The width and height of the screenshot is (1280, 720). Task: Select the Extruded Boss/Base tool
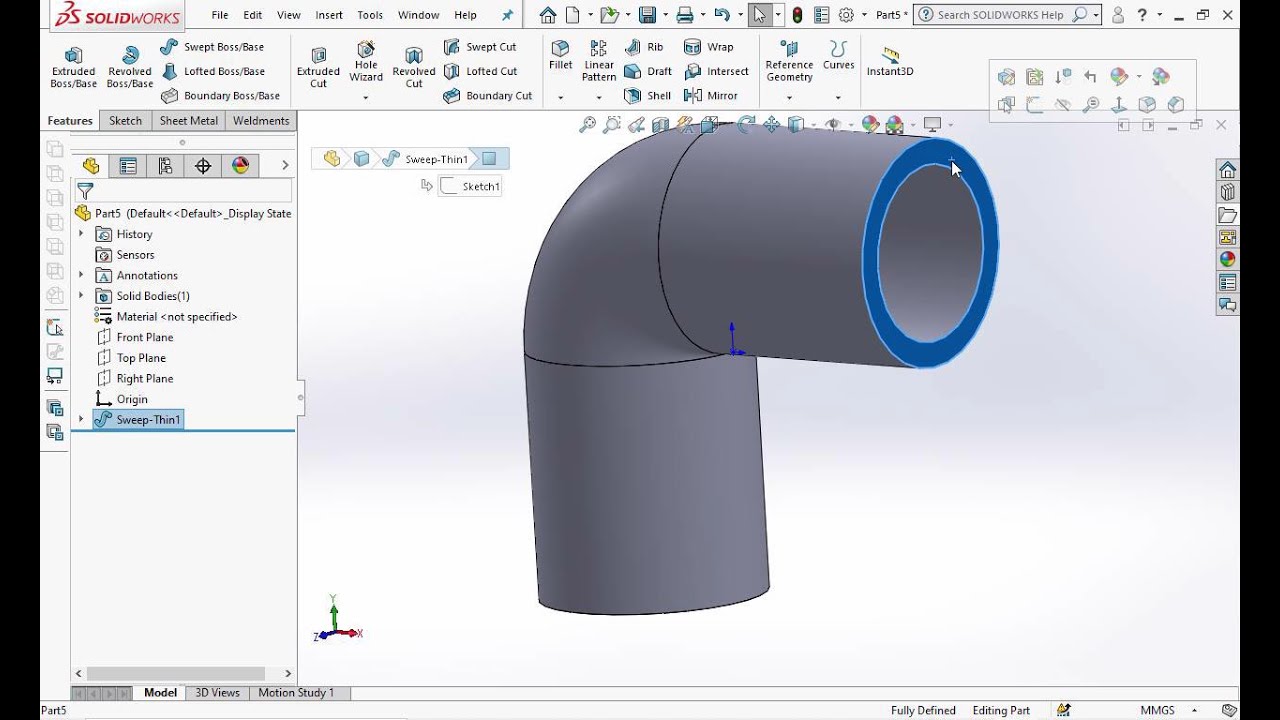click(x=73, y=66)
